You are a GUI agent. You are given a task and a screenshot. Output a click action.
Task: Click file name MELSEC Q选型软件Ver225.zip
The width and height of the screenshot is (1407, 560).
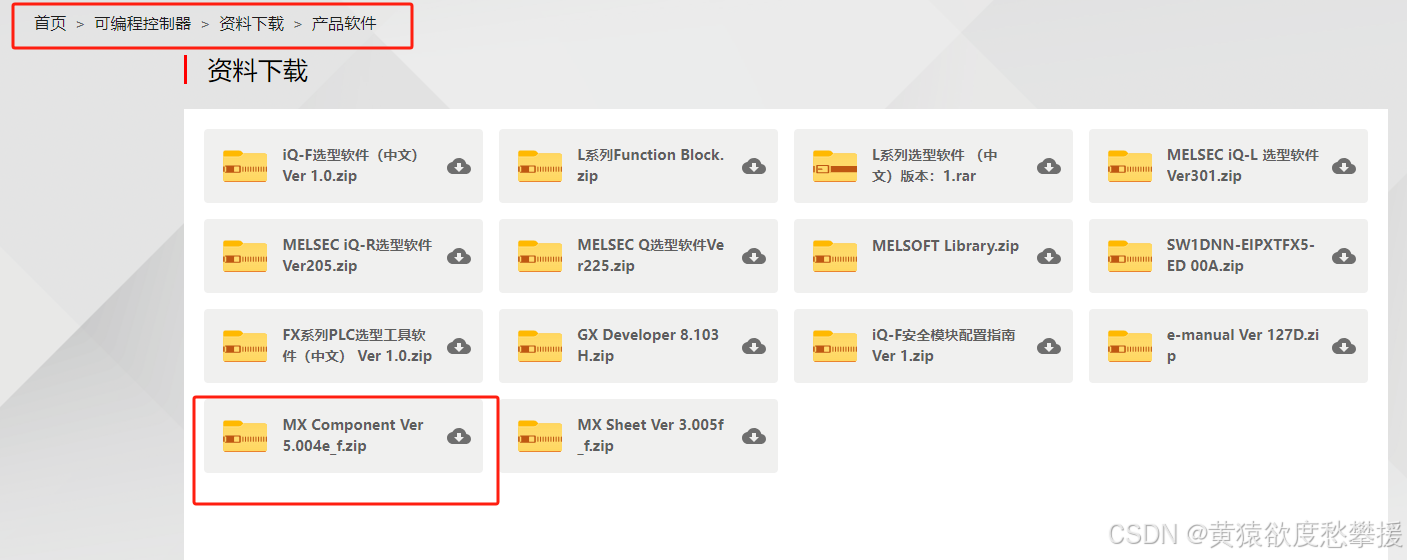651,256
